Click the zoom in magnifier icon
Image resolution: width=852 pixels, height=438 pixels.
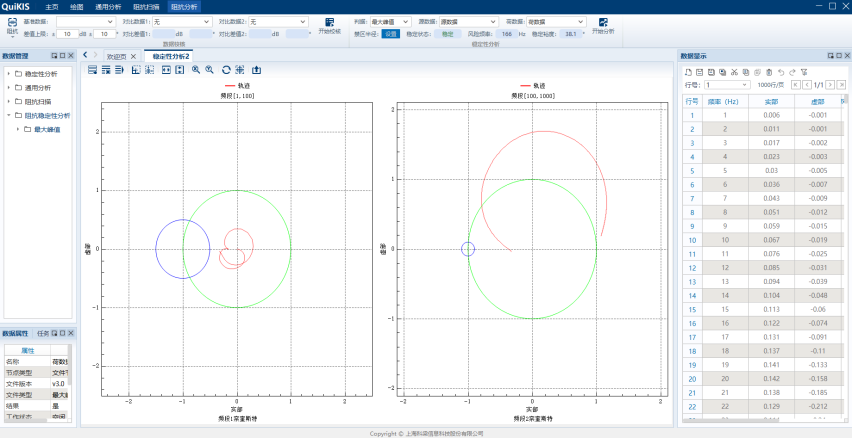click(196, 70)
